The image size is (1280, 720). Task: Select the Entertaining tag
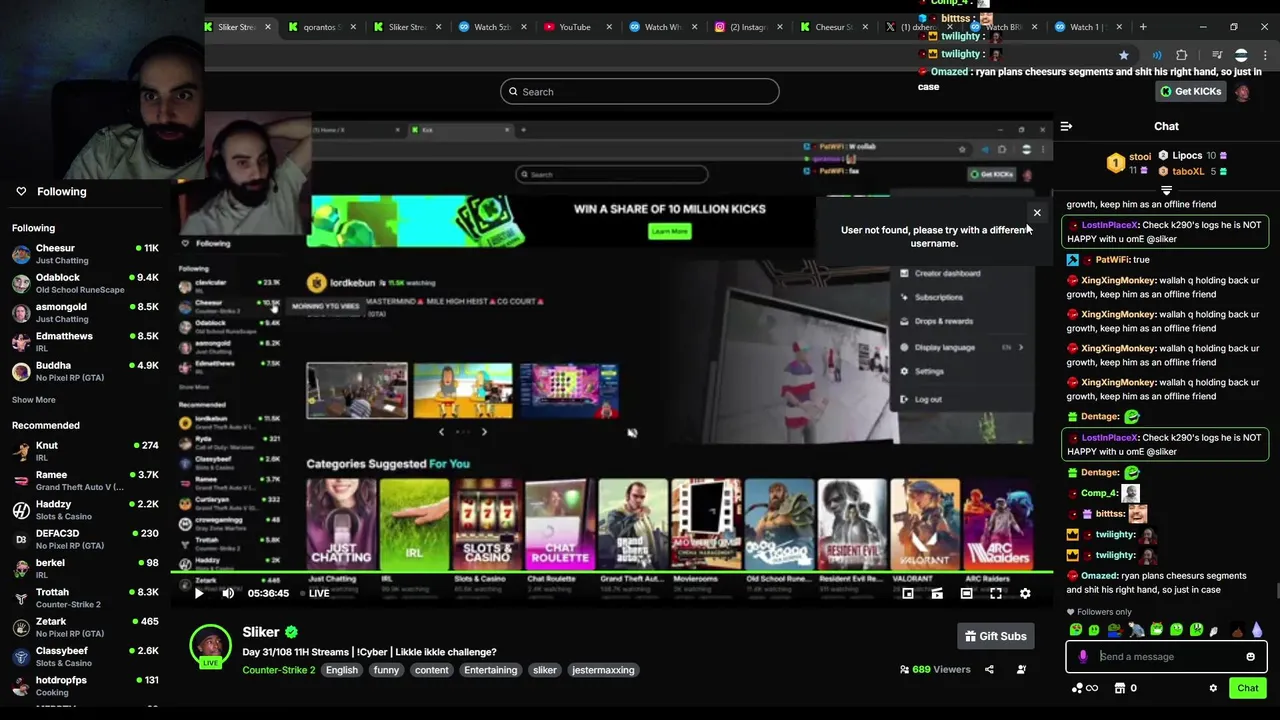click(x=490, y=670)
